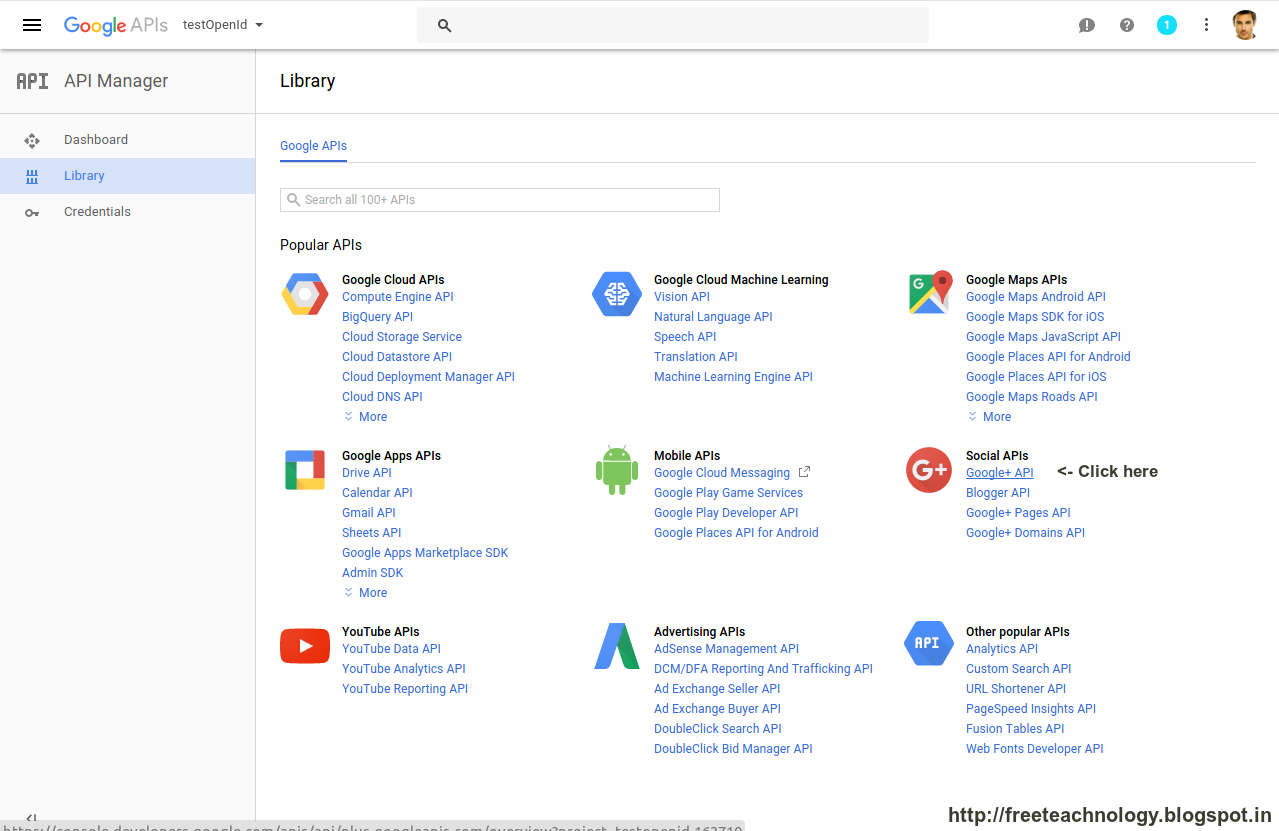
Task: Select Library in the sidebar
Action: coord(127,176)
